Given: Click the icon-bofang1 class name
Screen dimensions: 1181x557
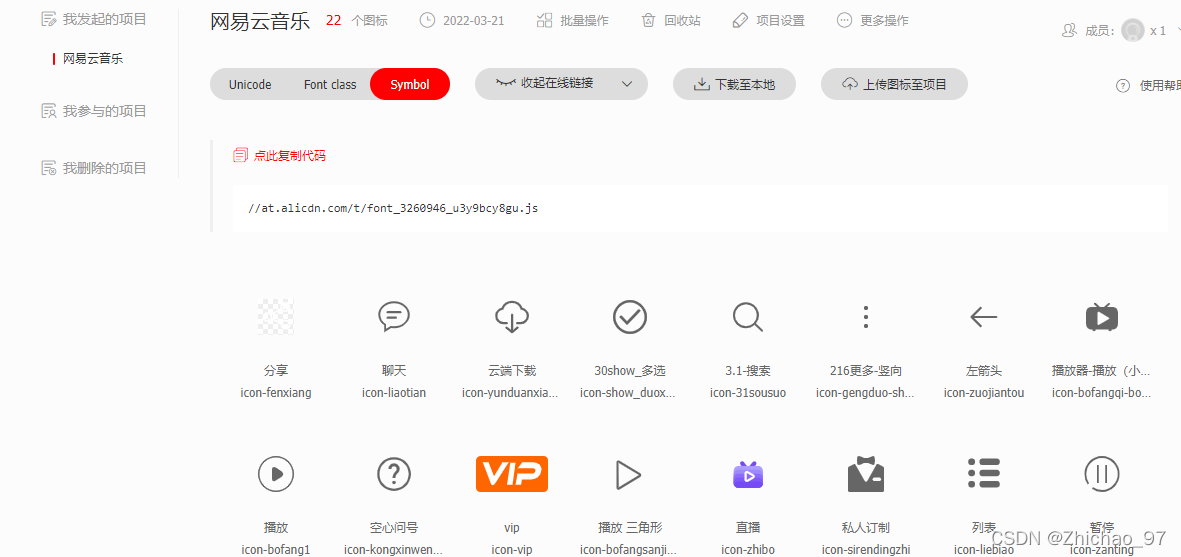Looking at the screenshot, I should click(276, 549).
